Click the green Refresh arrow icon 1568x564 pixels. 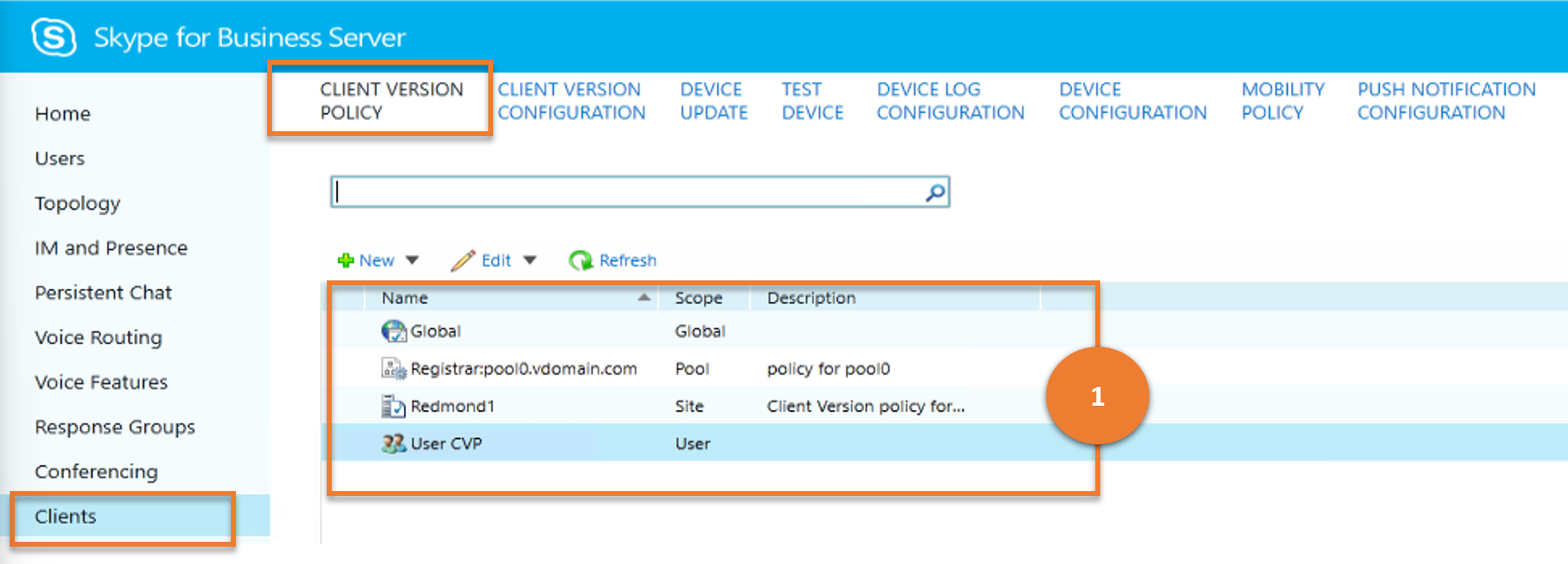(581, 261)
